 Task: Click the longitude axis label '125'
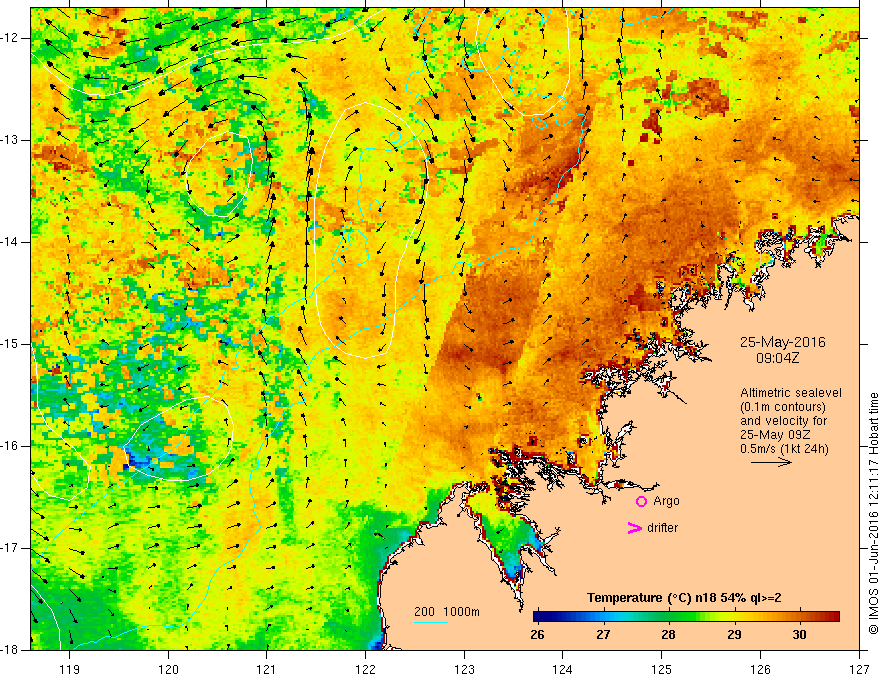pyautogui.click(x=662, y=669)
